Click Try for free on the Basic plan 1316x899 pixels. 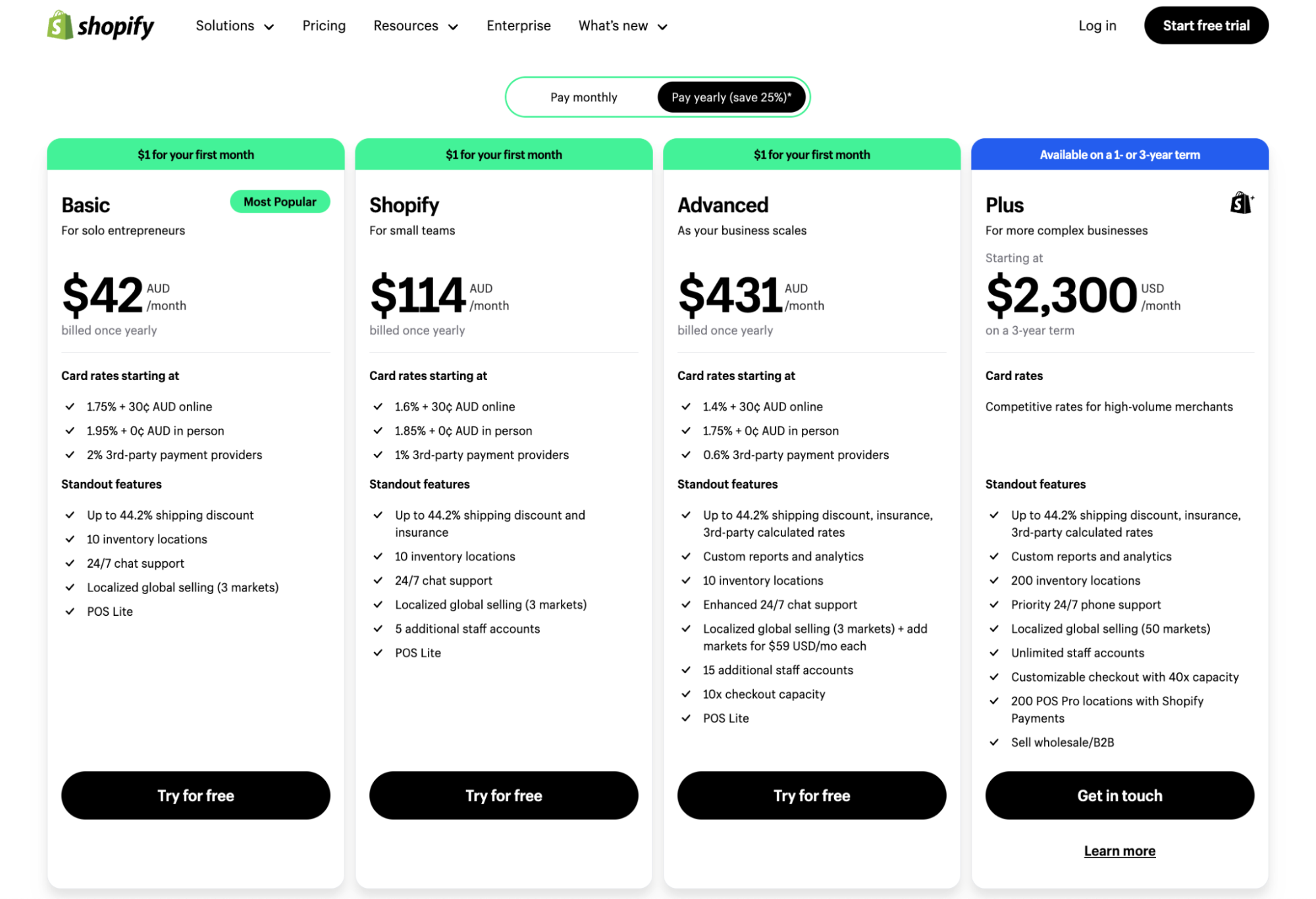195,796
